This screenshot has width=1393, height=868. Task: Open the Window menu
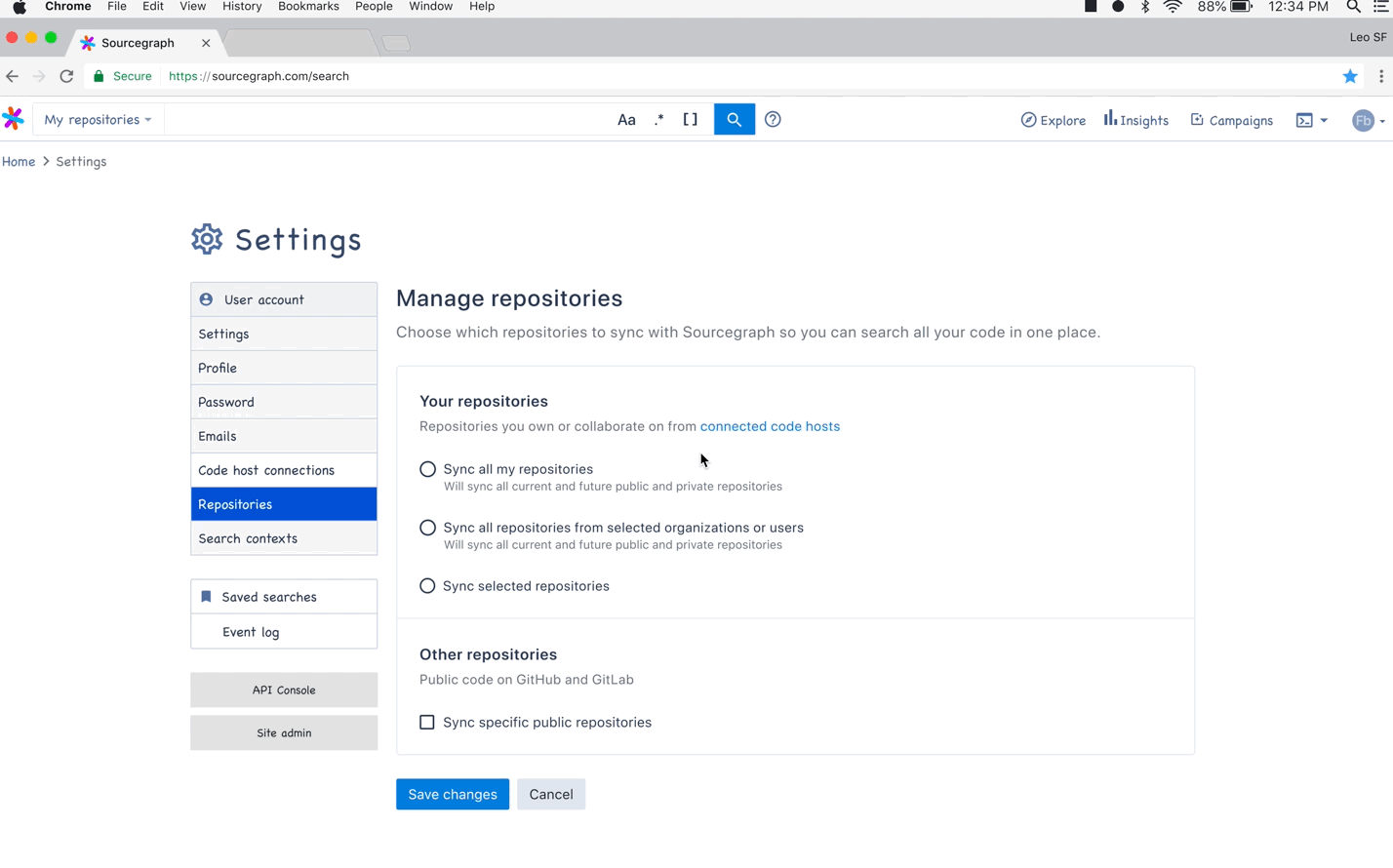[430, 7]
